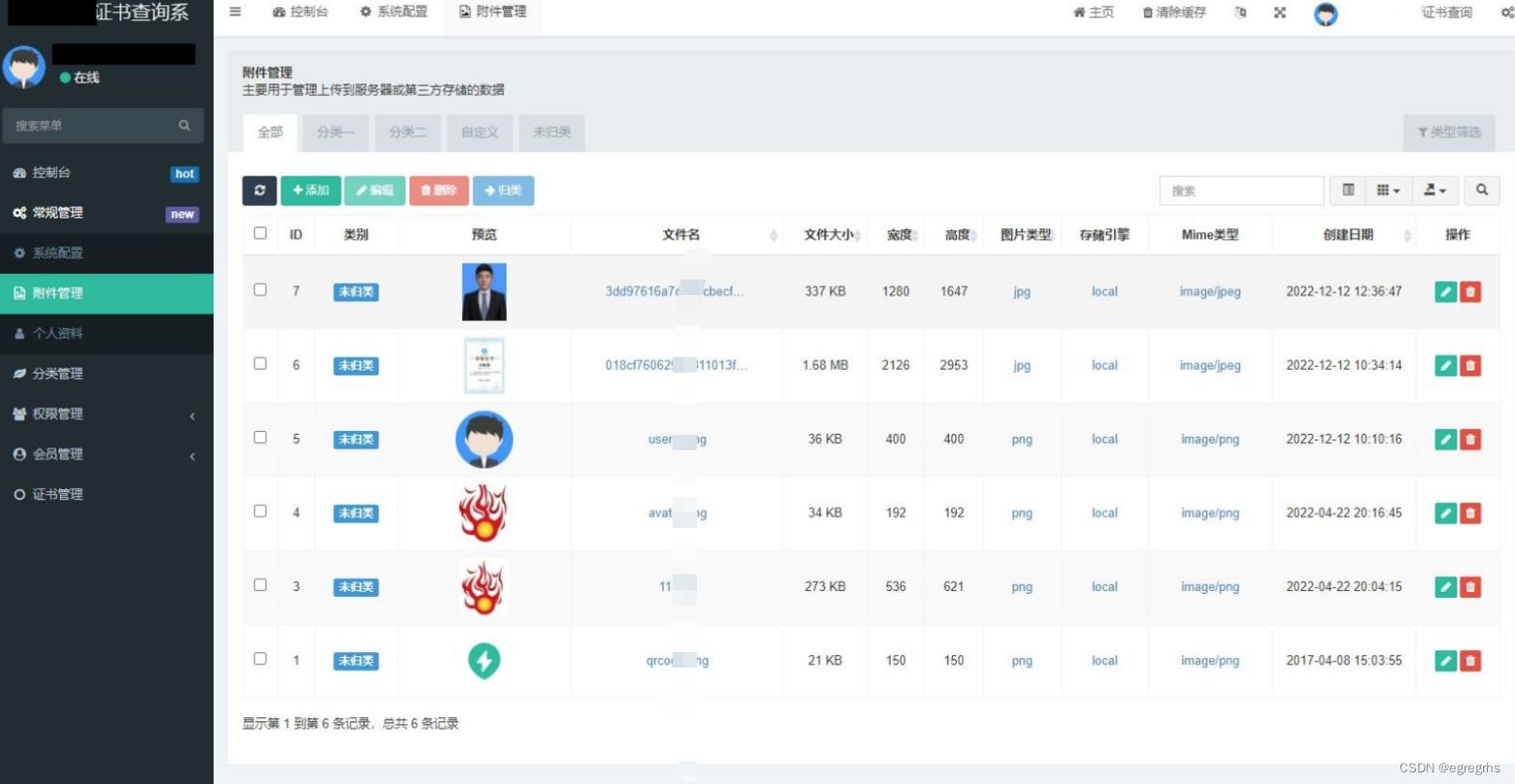Image resolution: width=1515 pixels, height=784 pixels.
Task: Switch to the 未归类 tab
Action: [551, 133]
